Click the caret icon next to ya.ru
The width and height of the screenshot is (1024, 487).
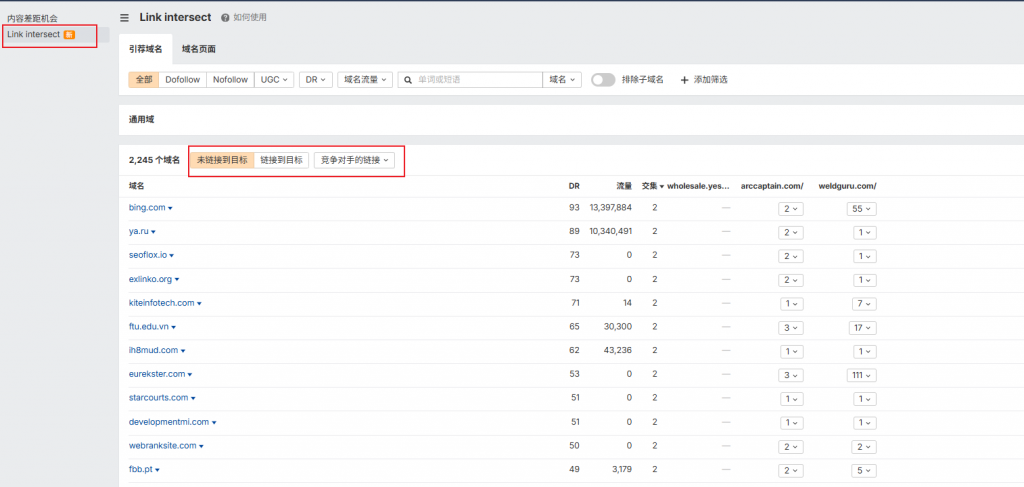(x=155, y=232)
